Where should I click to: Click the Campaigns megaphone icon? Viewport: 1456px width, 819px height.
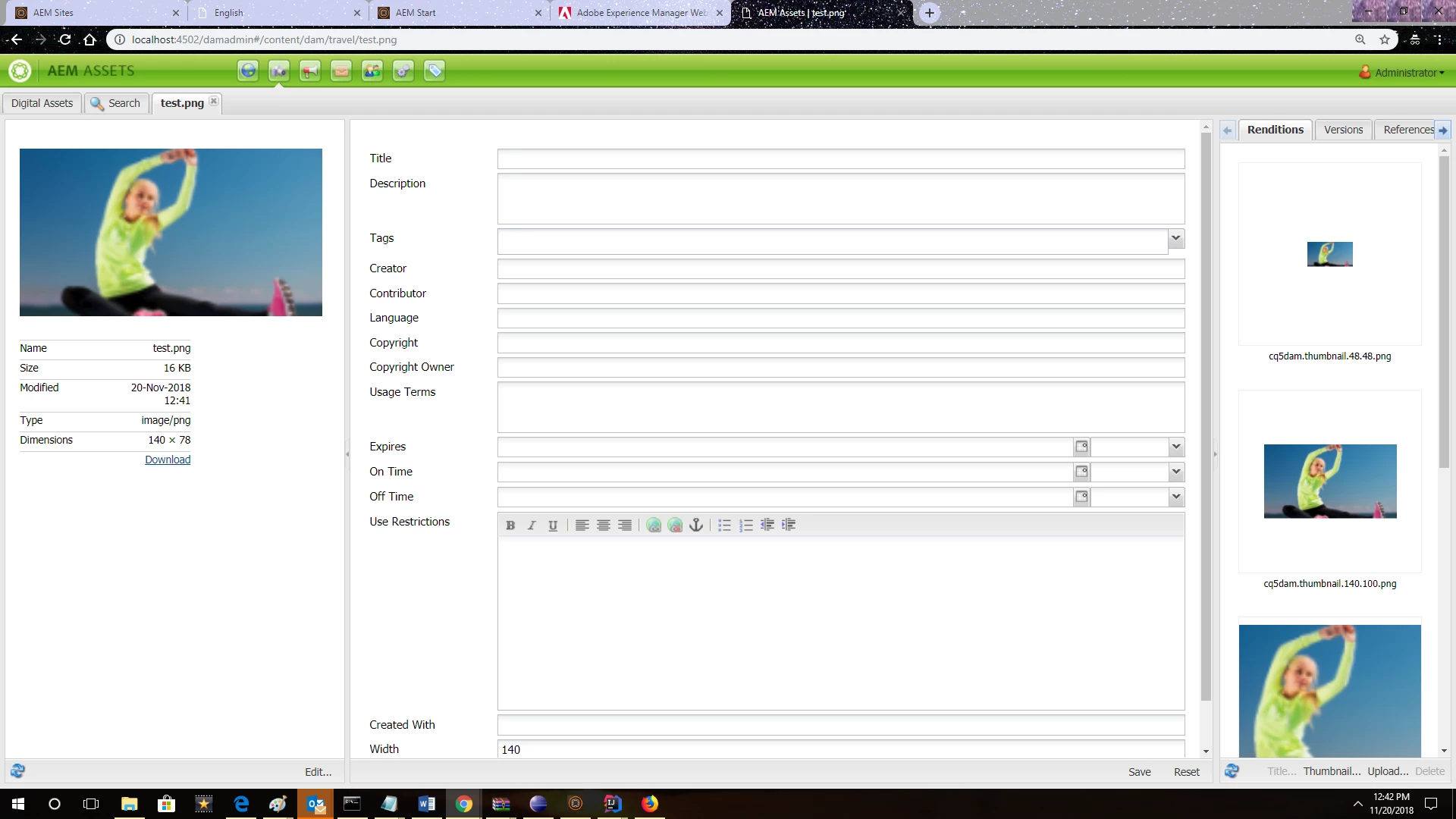309,71
